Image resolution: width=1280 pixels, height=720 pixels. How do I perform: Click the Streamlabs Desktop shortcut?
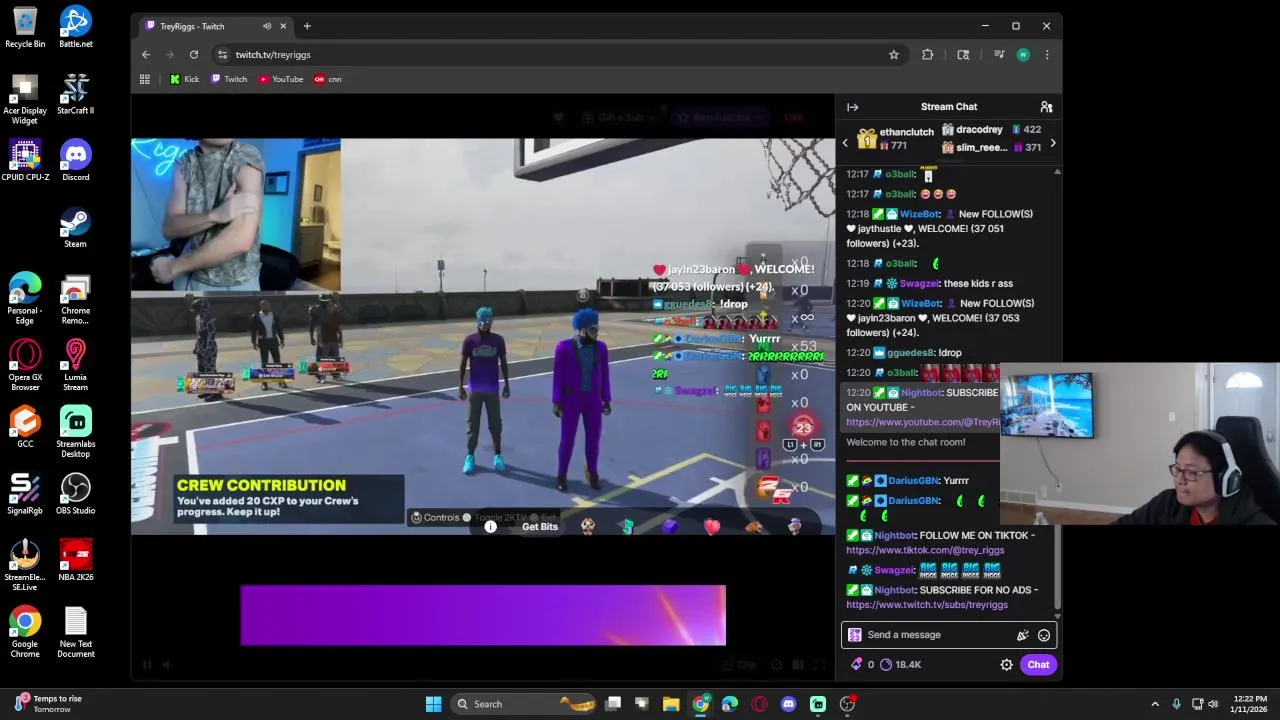point(75,432)
